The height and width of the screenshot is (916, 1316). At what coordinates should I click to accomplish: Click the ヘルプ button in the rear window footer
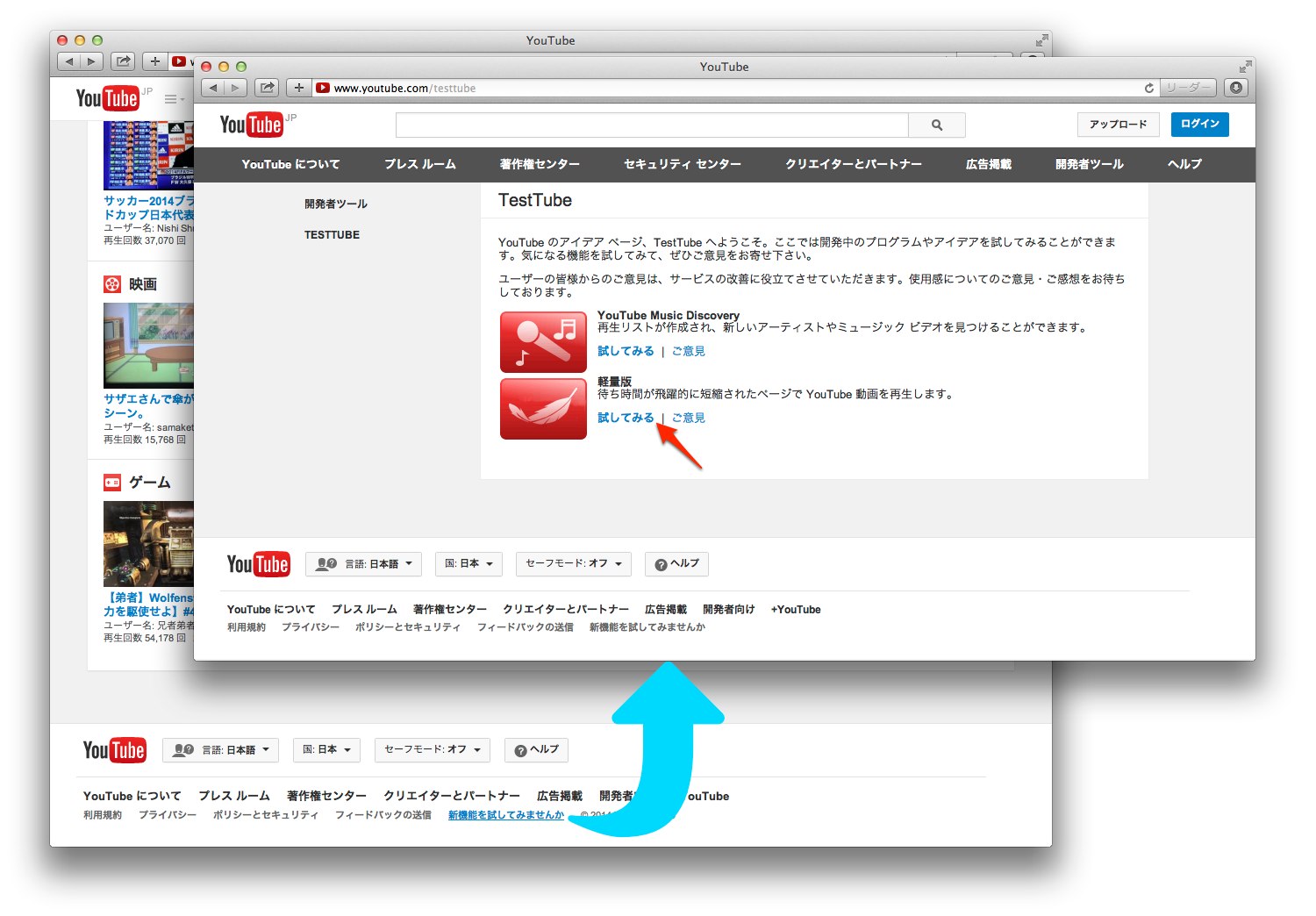[536, 750]
